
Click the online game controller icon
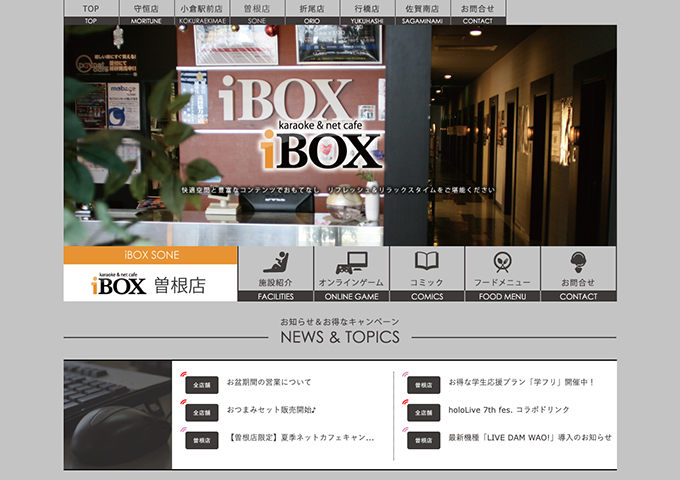coord(352,263)
